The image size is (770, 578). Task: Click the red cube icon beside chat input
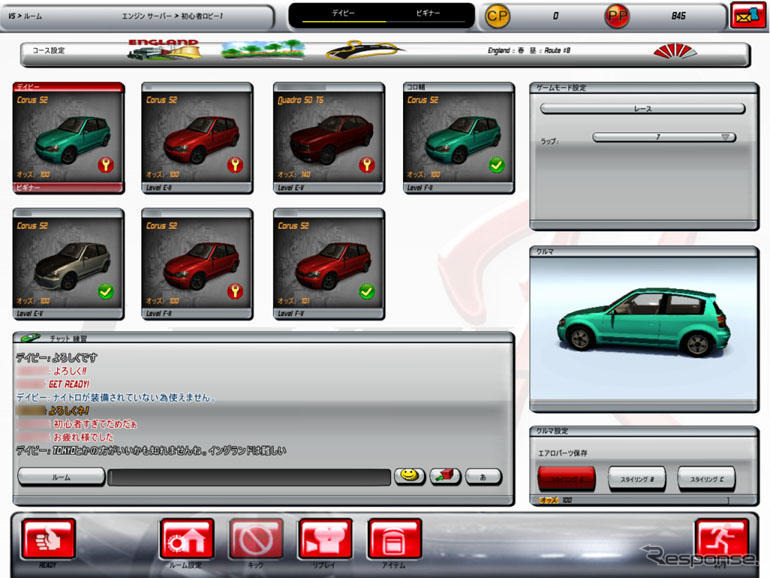click(x=445, y=476)
